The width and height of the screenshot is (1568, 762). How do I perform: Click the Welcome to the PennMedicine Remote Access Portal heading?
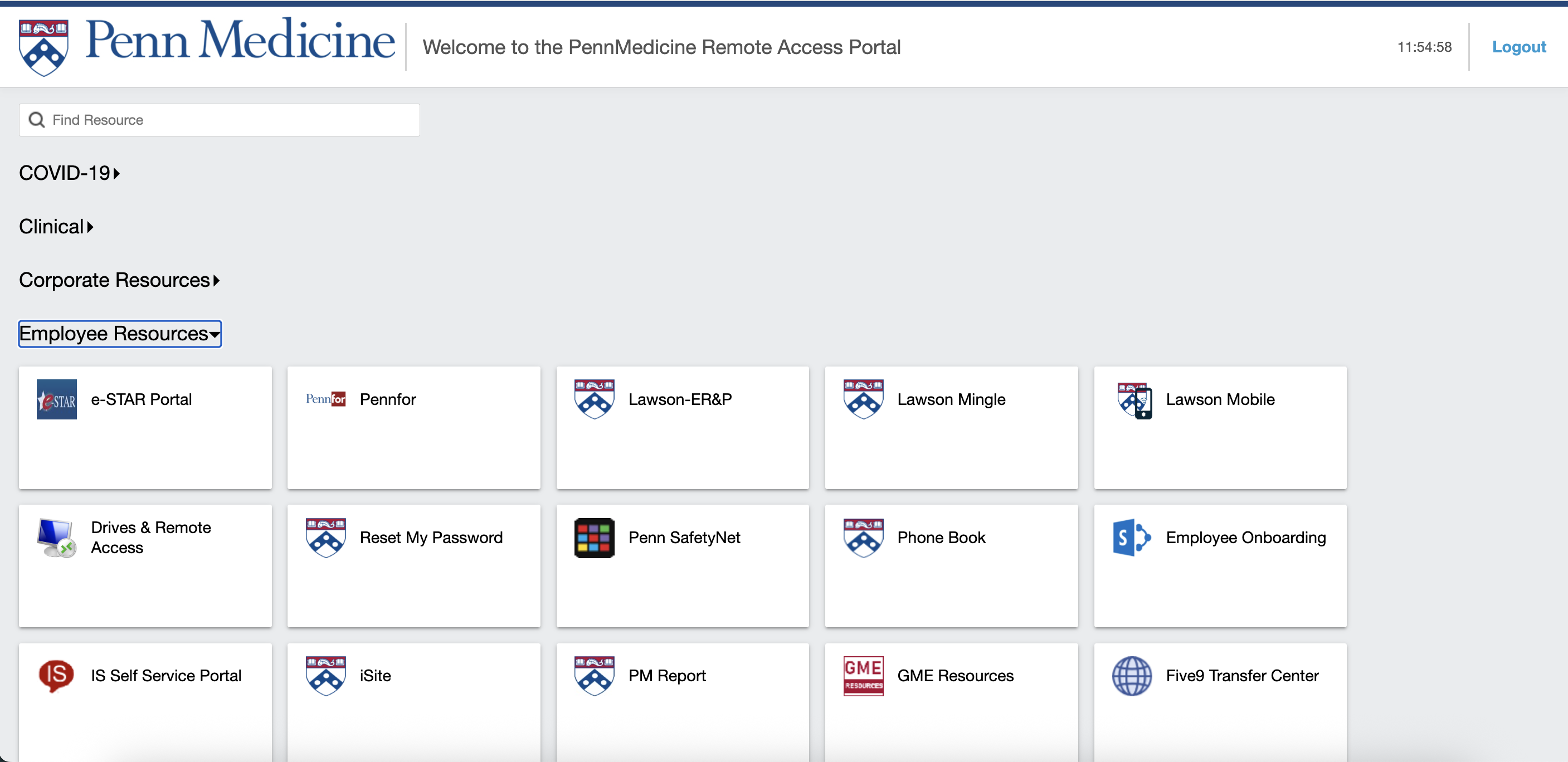coord(661,47)
